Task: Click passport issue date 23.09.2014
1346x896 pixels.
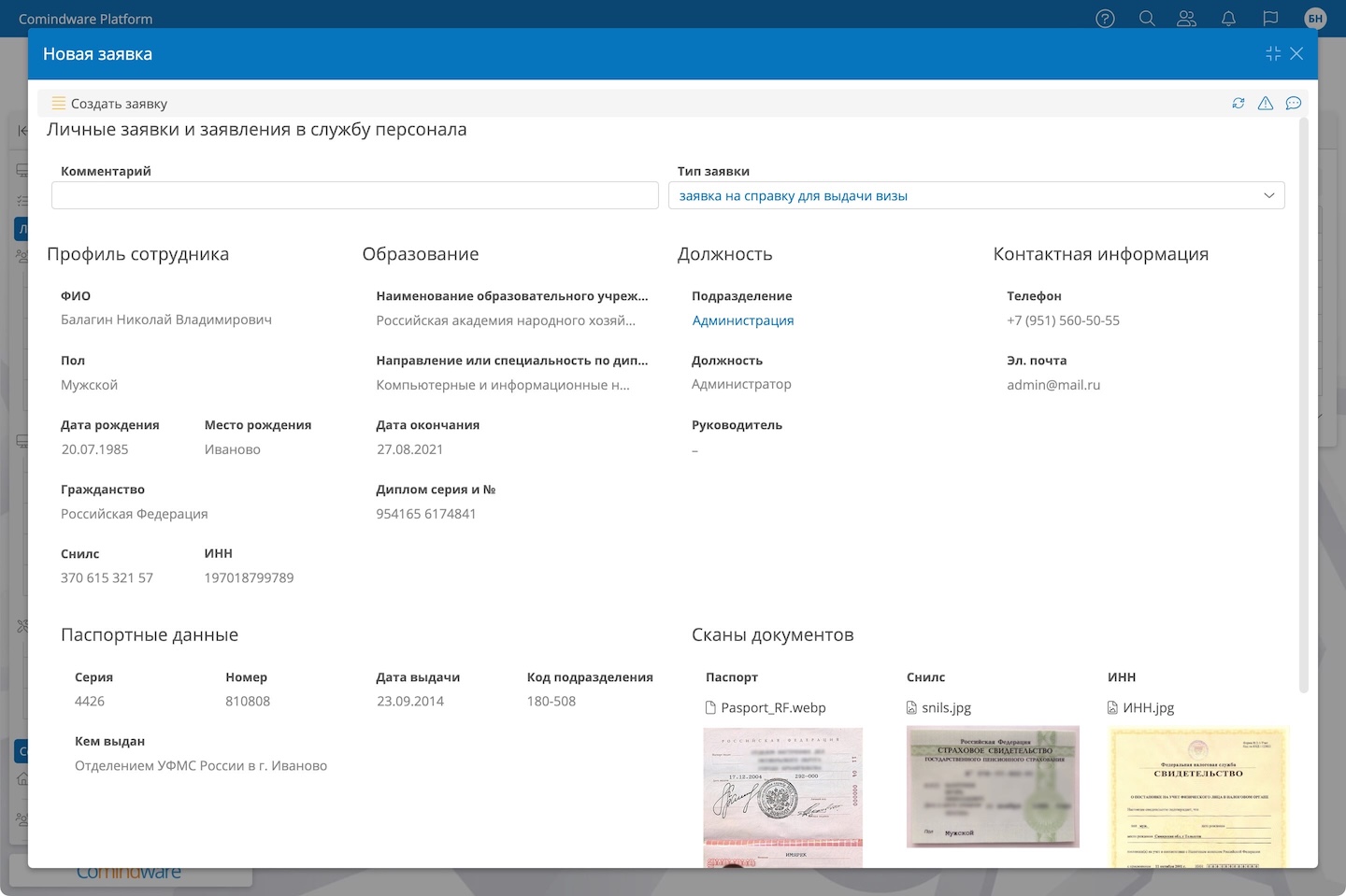Action: pyautogui.click(x=410, y=702)
